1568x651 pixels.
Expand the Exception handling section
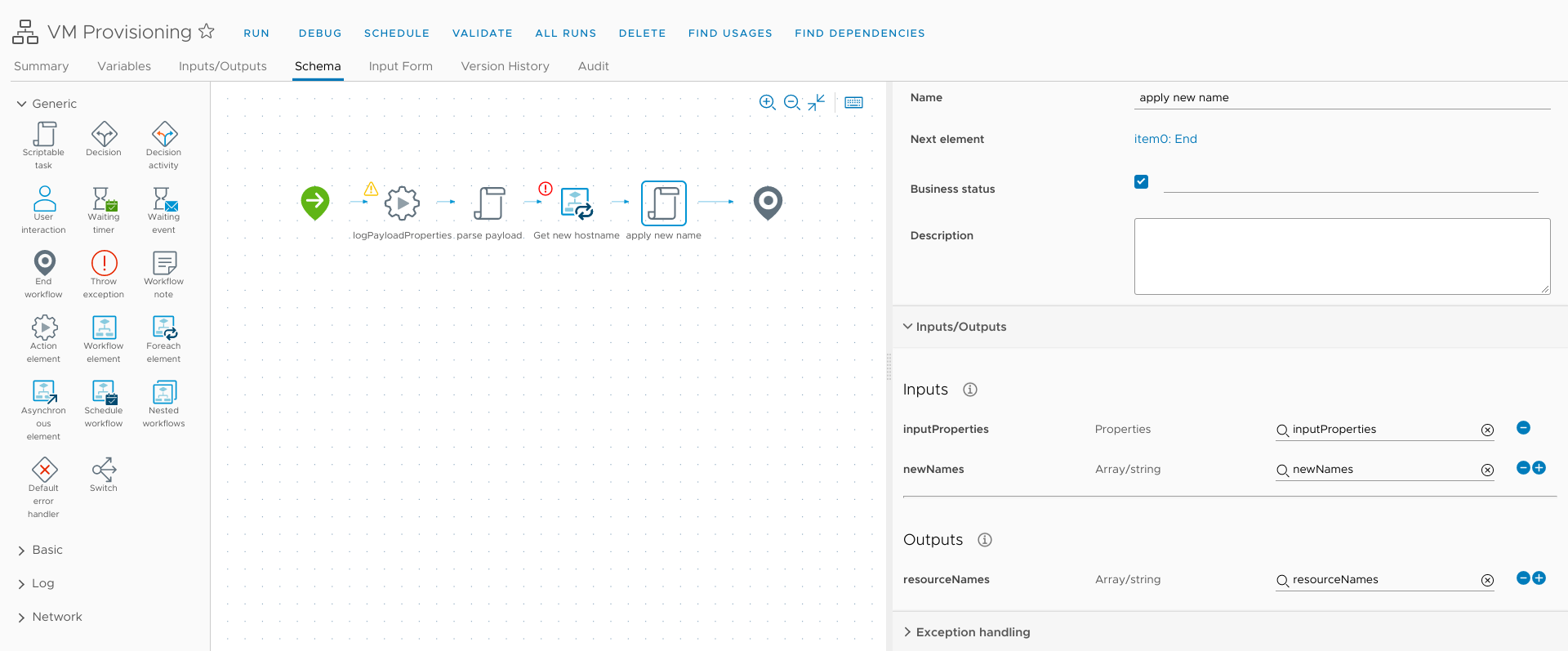click(907, 632)
